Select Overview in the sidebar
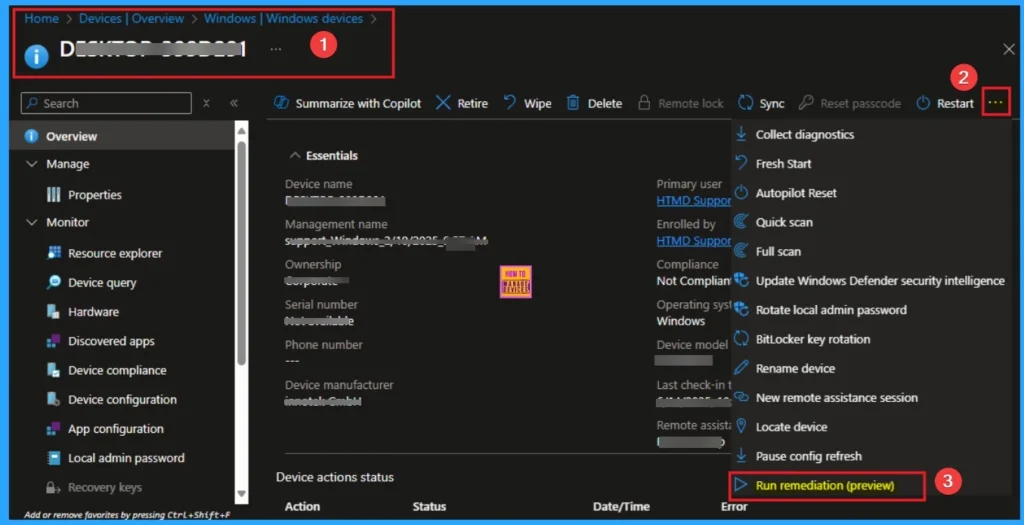The width and height of the screenshot is (1024, 525). [122, 136]
